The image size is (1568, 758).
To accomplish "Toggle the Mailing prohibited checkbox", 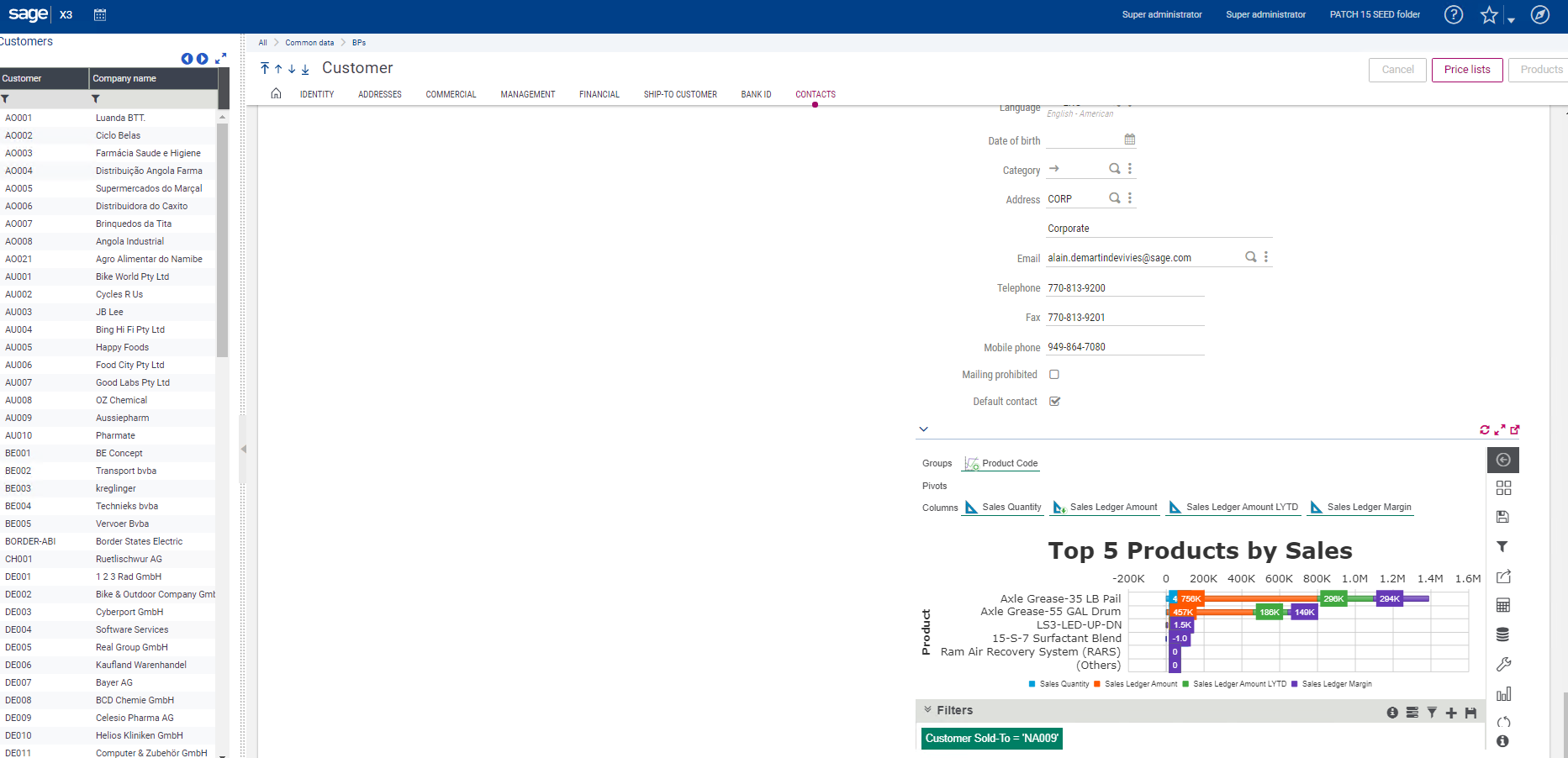I will (1054, 375).
